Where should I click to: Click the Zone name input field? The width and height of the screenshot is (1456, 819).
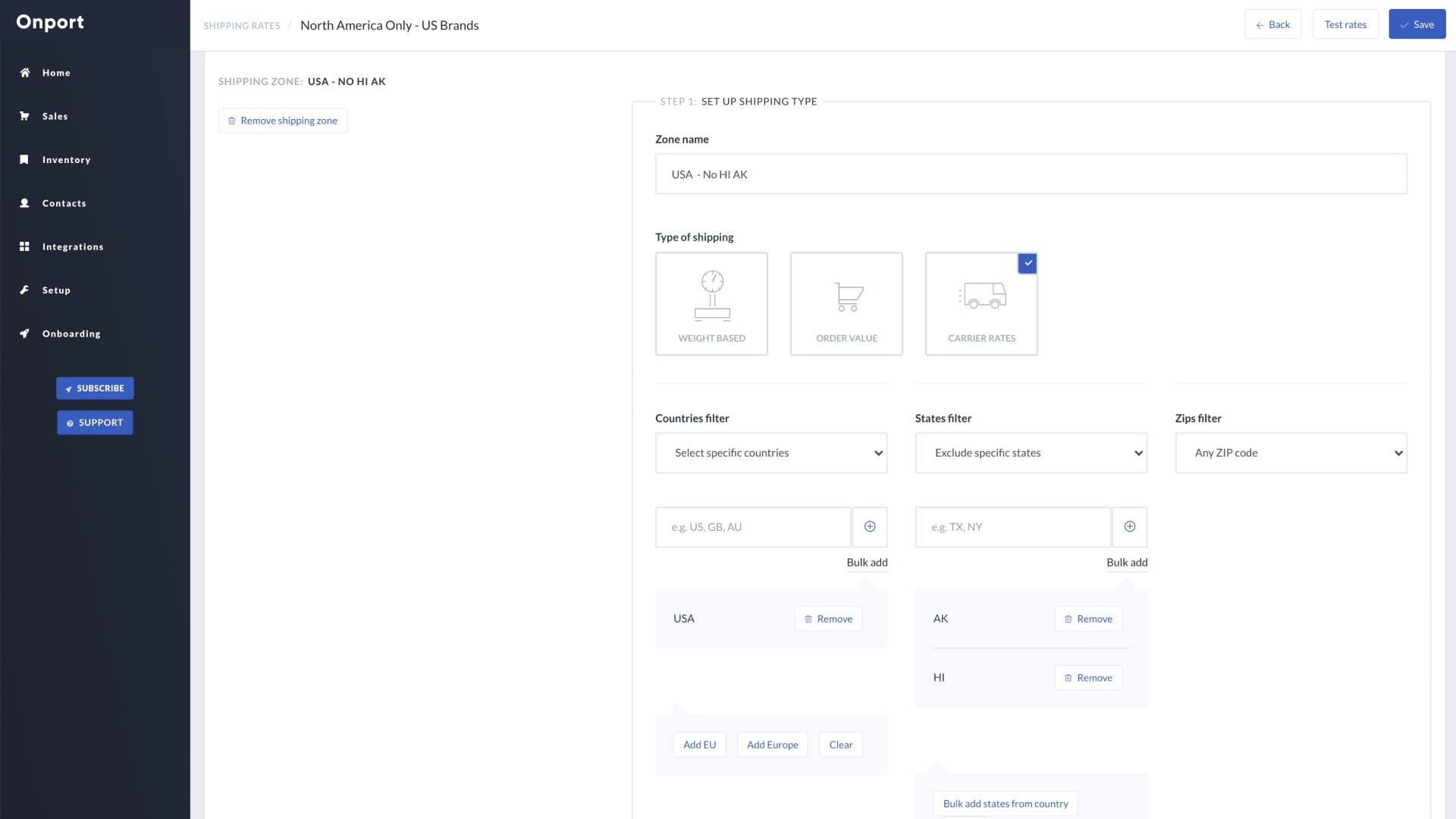[x=1031, y=173]
